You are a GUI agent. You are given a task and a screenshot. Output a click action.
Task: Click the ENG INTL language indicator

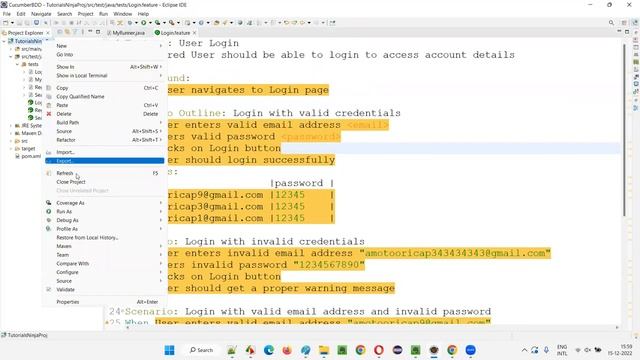562,350
